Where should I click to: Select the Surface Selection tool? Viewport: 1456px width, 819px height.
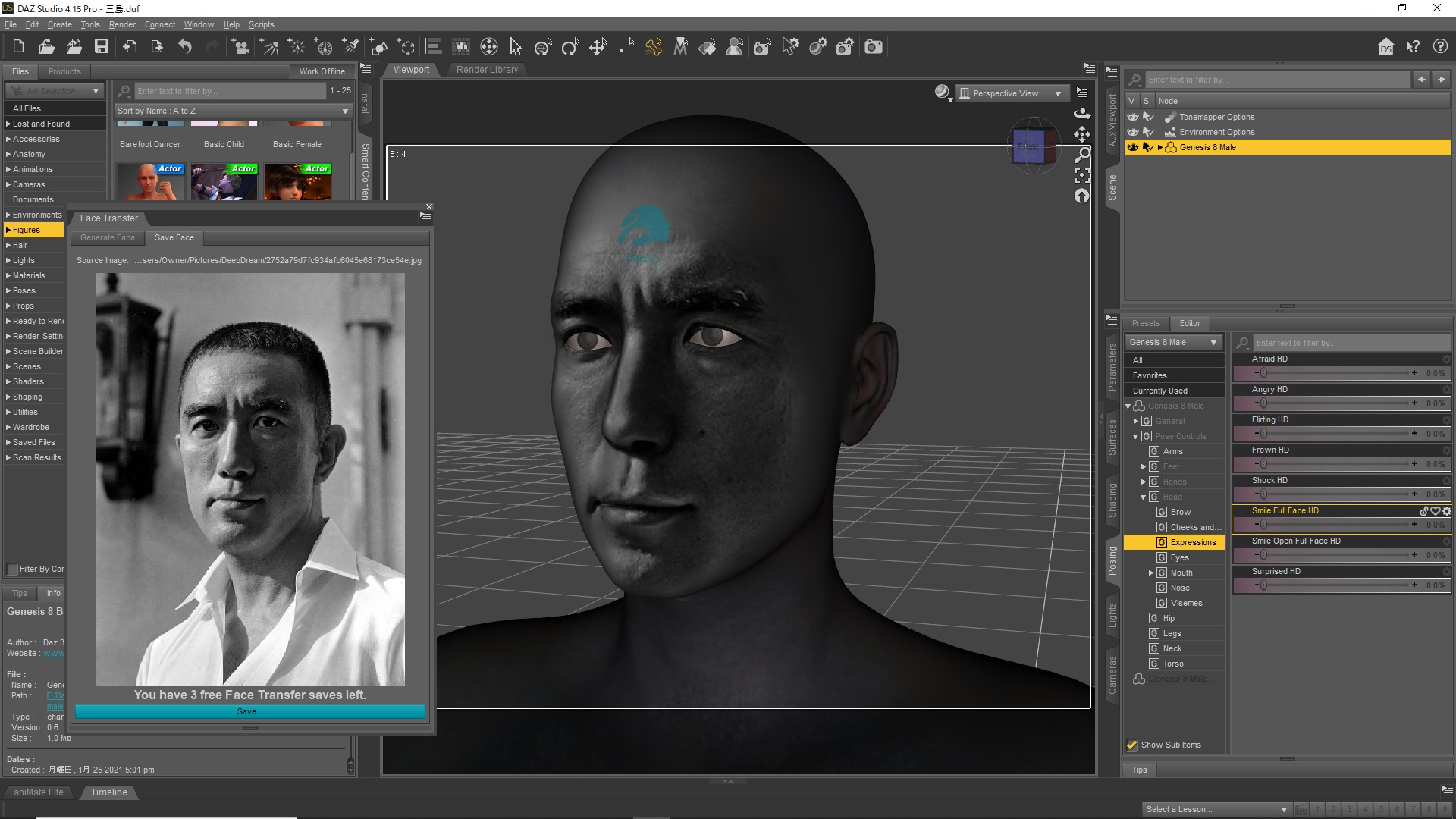[708, 46]
